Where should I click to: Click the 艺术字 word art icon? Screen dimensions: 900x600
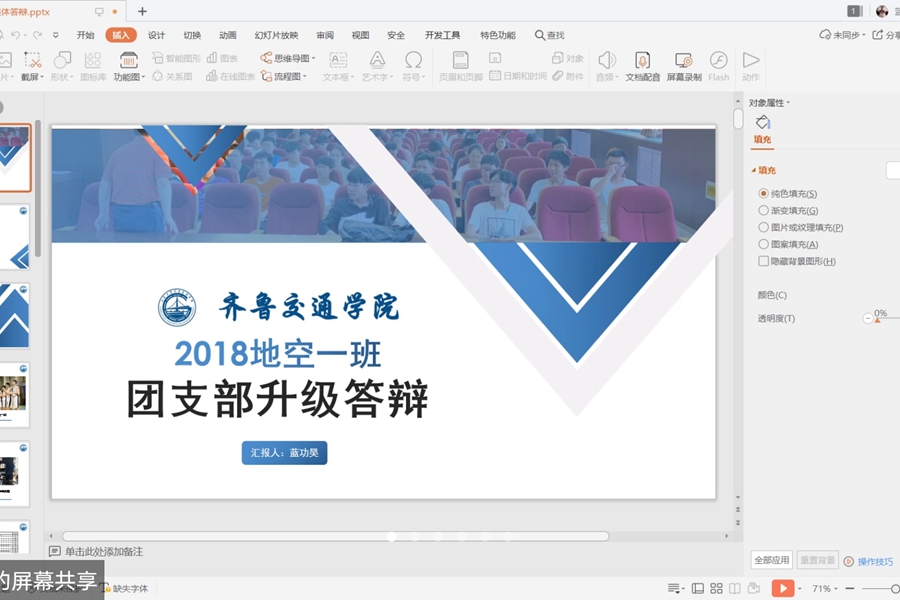click(x=377, y=60)
